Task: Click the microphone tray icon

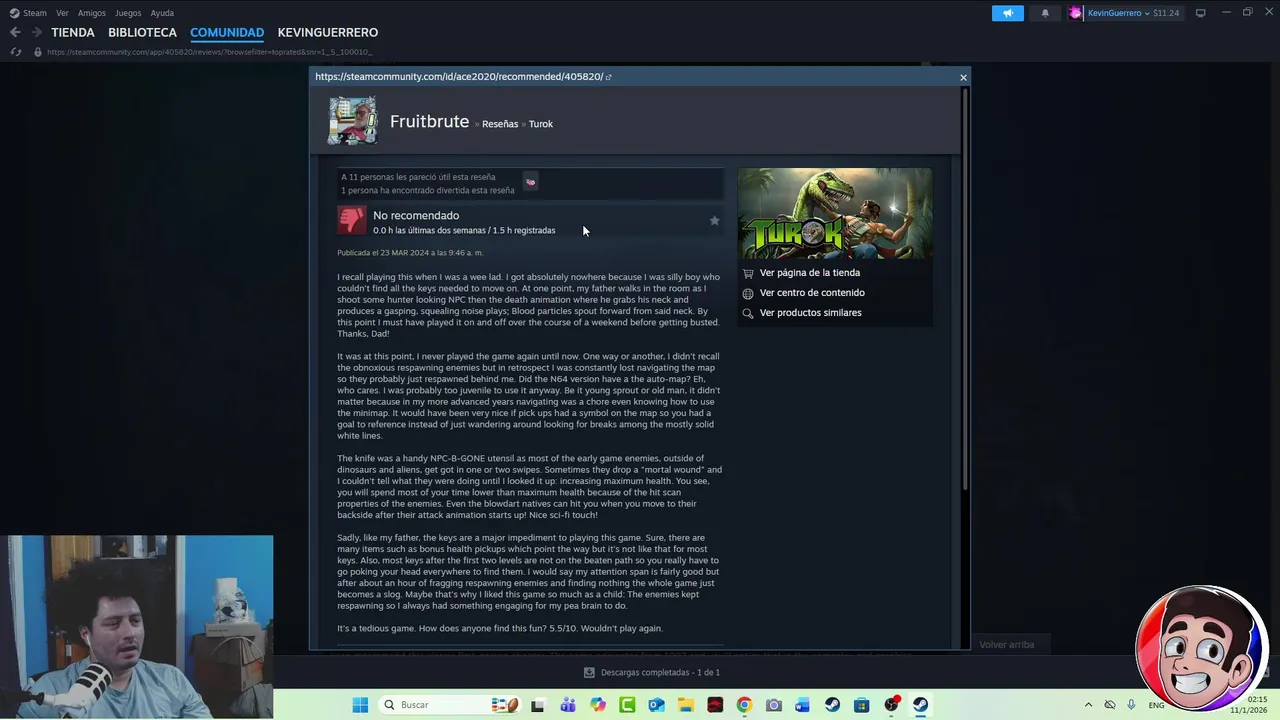Action: point(1131,705)
